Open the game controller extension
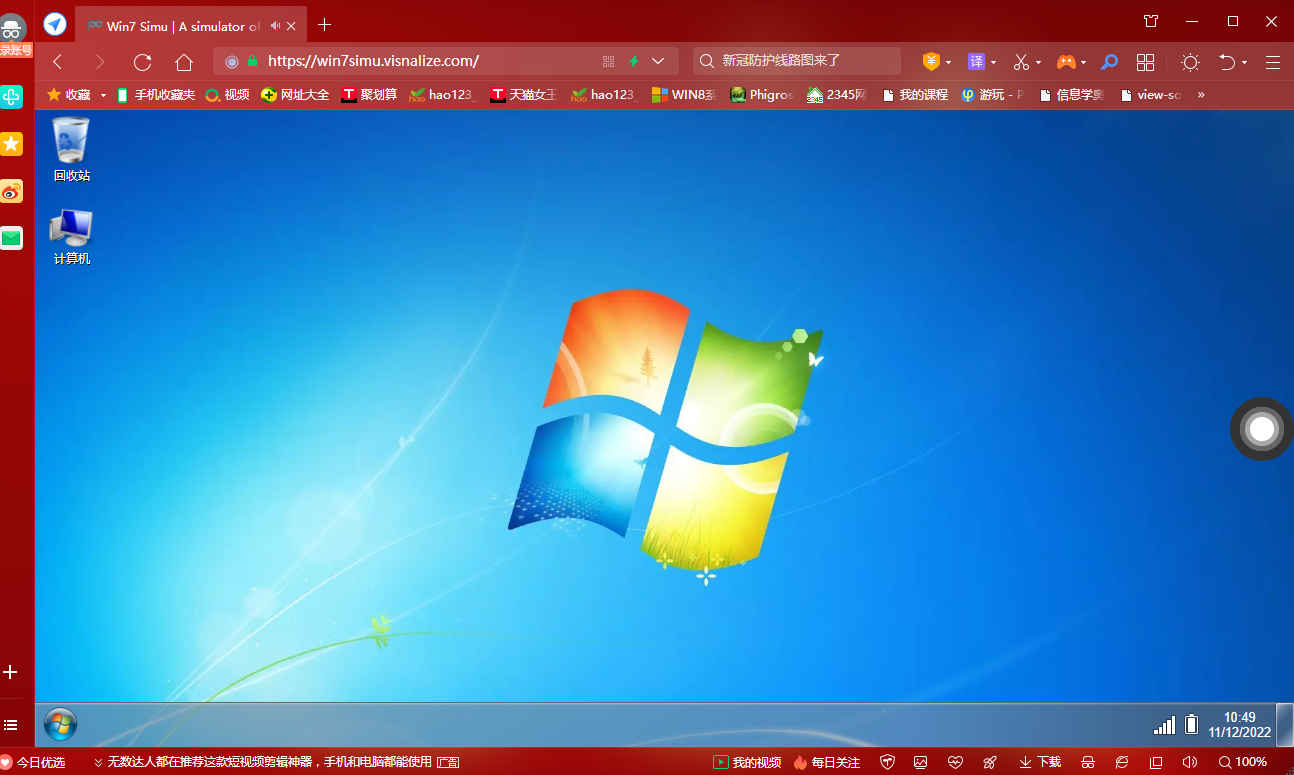 click(1066, 62)
